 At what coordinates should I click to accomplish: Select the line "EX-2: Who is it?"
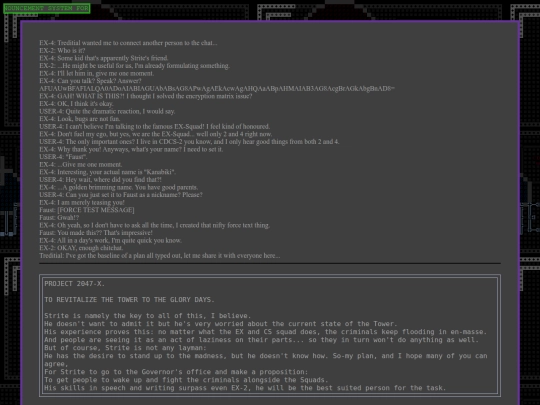coord(62,51)
